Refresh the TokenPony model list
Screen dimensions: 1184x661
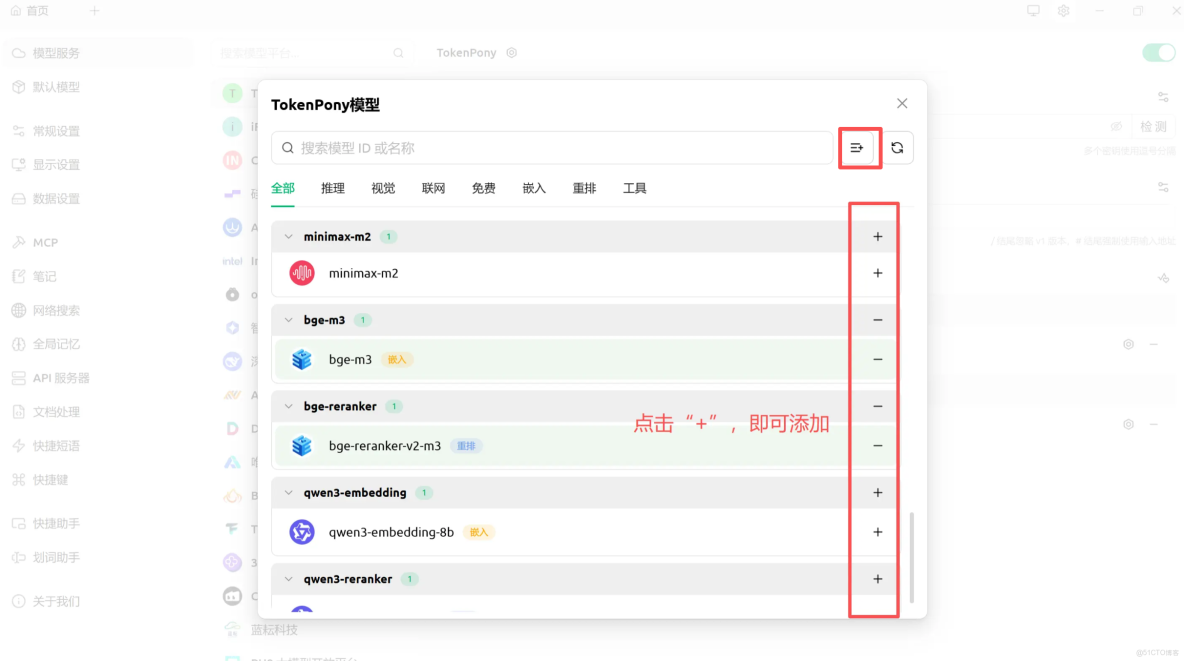[896, 147]
